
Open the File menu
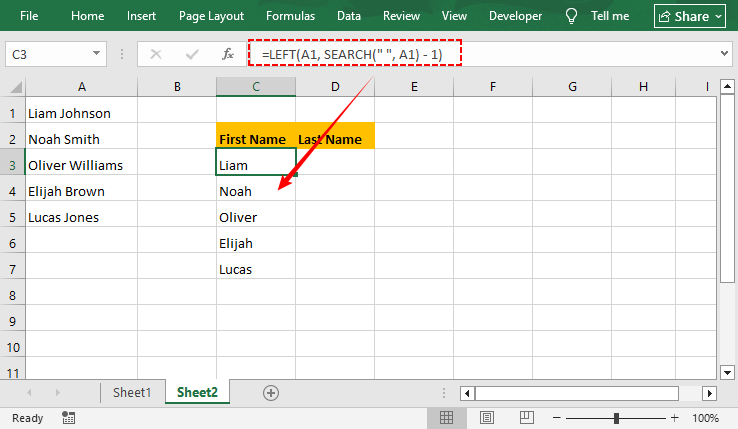[29, 16]
